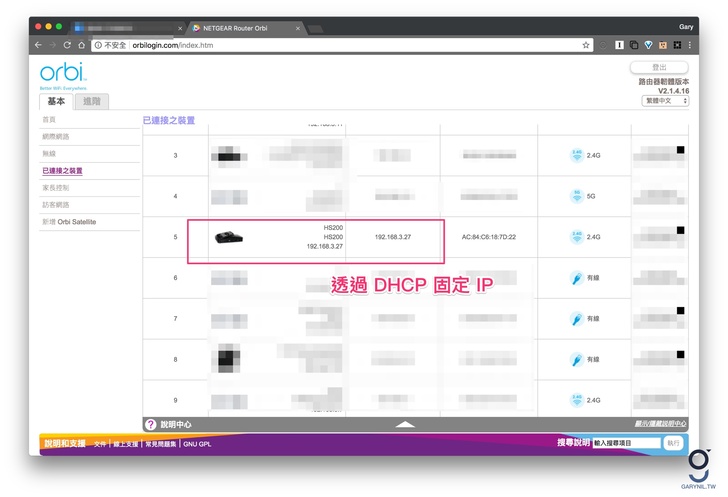This screenshot has height=497, width=728.
Task: Click the 2.4G wifi icon in row 5
Action: click(x=577, y=237)
